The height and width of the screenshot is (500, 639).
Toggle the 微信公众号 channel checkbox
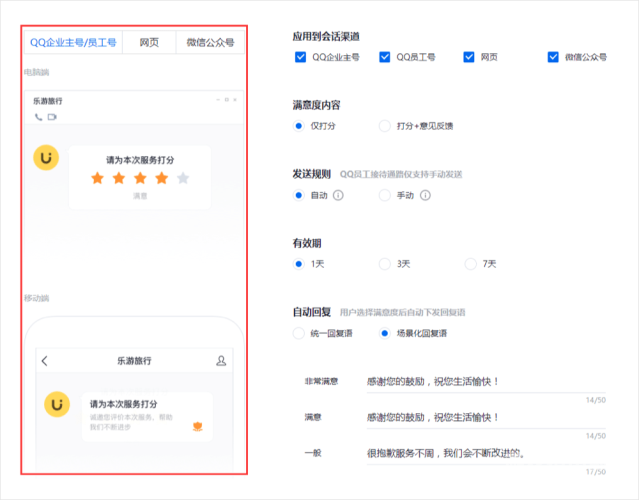point(553,57)
